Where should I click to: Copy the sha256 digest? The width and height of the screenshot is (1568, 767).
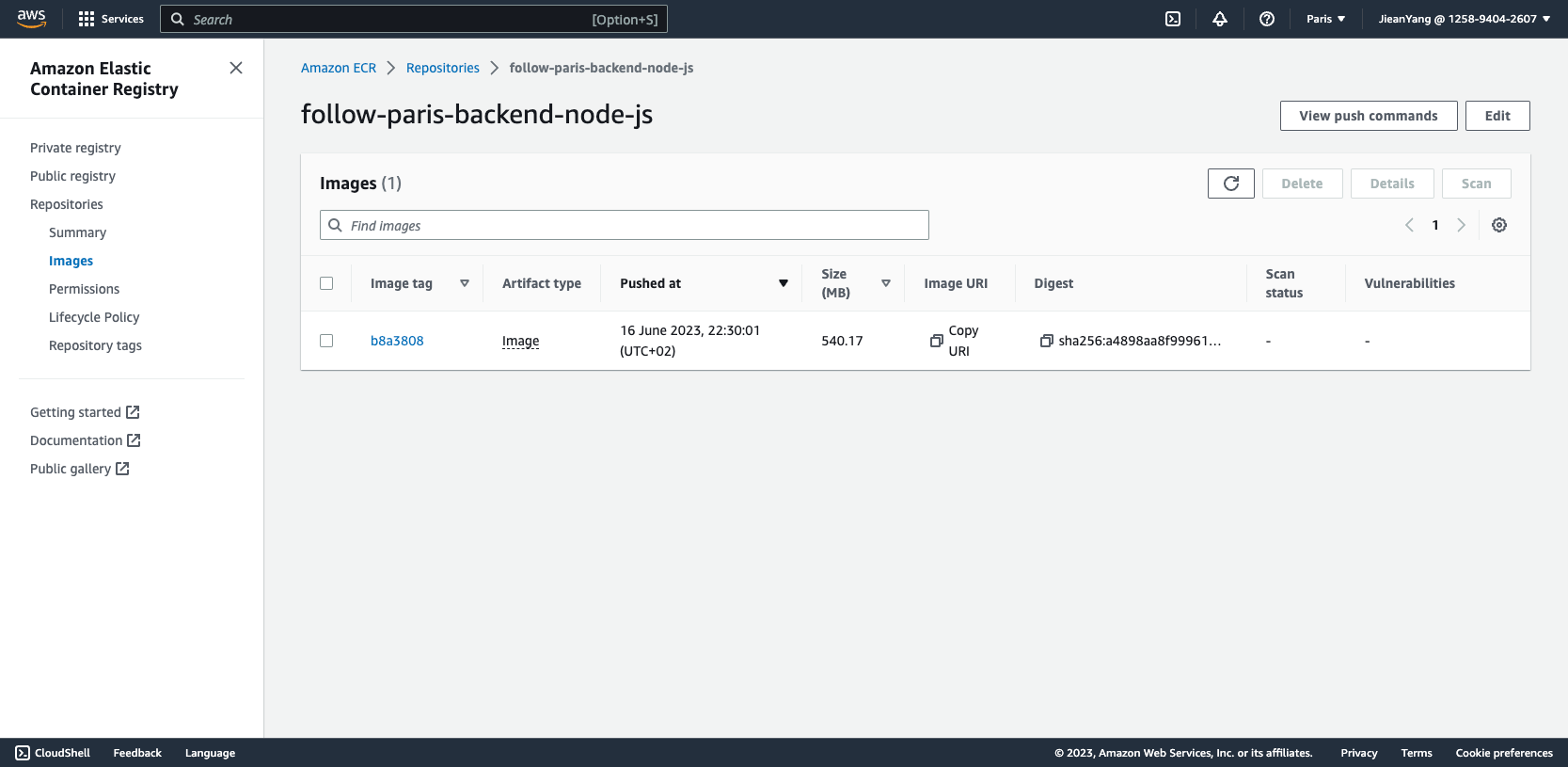(1046, 341)
